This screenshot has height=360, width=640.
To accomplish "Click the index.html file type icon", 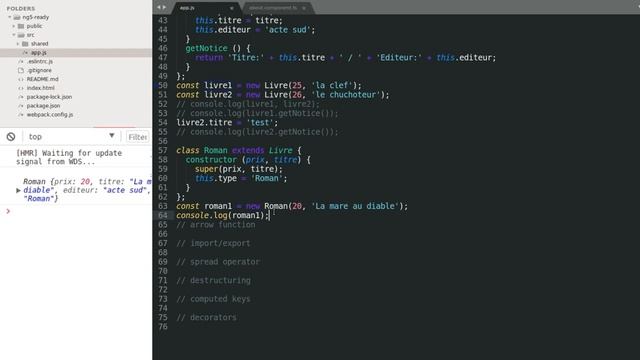I will 21,88.
